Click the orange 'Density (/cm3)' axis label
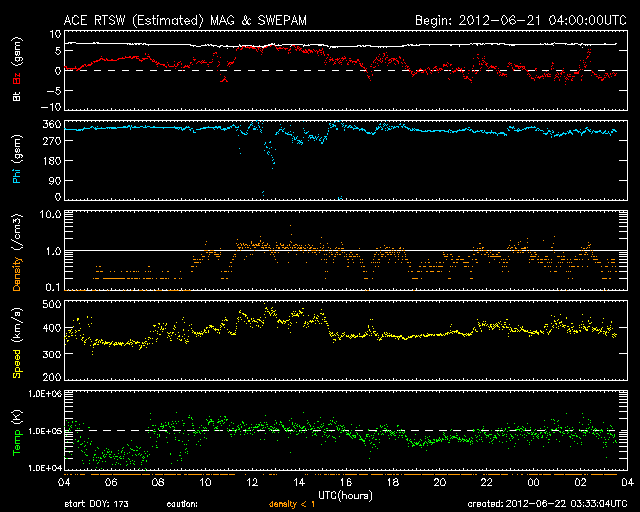640x512 pixels. [x=17, y=252]
